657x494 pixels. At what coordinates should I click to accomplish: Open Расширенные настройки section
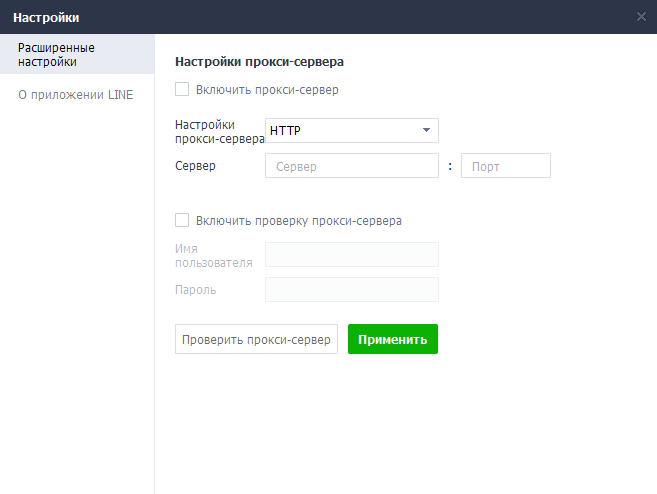pos(77,54)
